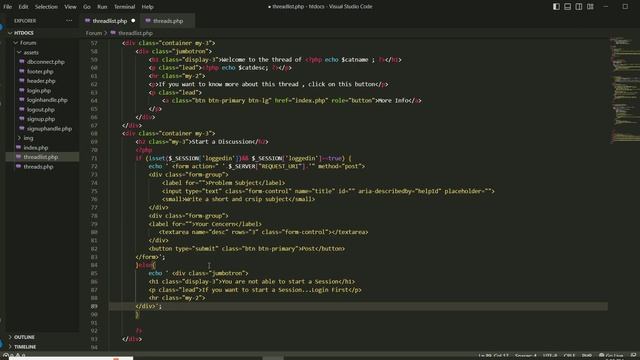
Task: Select threadlist.php in explorer tree
Action: 40,157
